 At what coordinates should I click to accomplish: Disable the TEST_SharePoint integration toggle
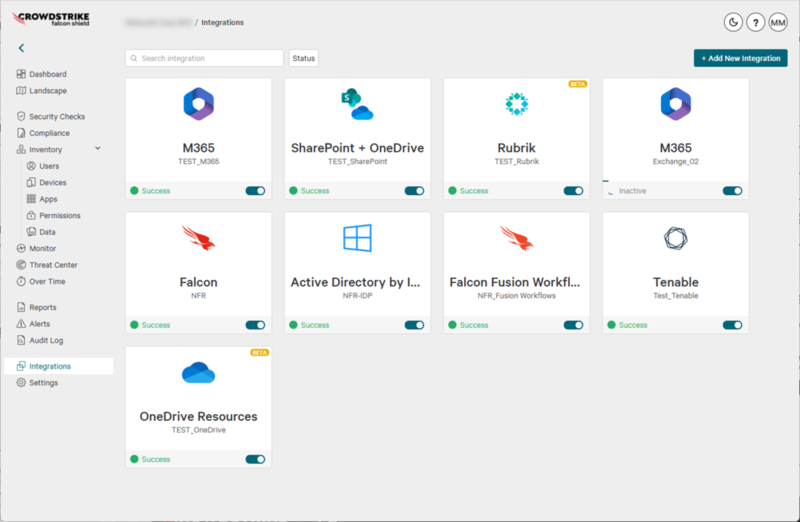[414, 191]
